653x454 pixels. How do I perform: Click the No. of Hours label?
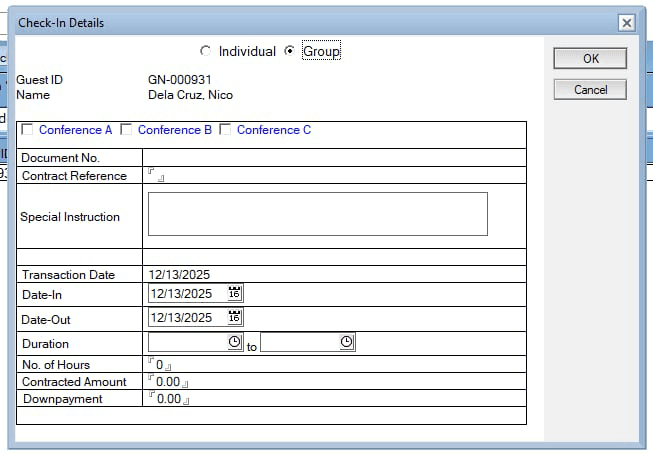click(56, 365)
